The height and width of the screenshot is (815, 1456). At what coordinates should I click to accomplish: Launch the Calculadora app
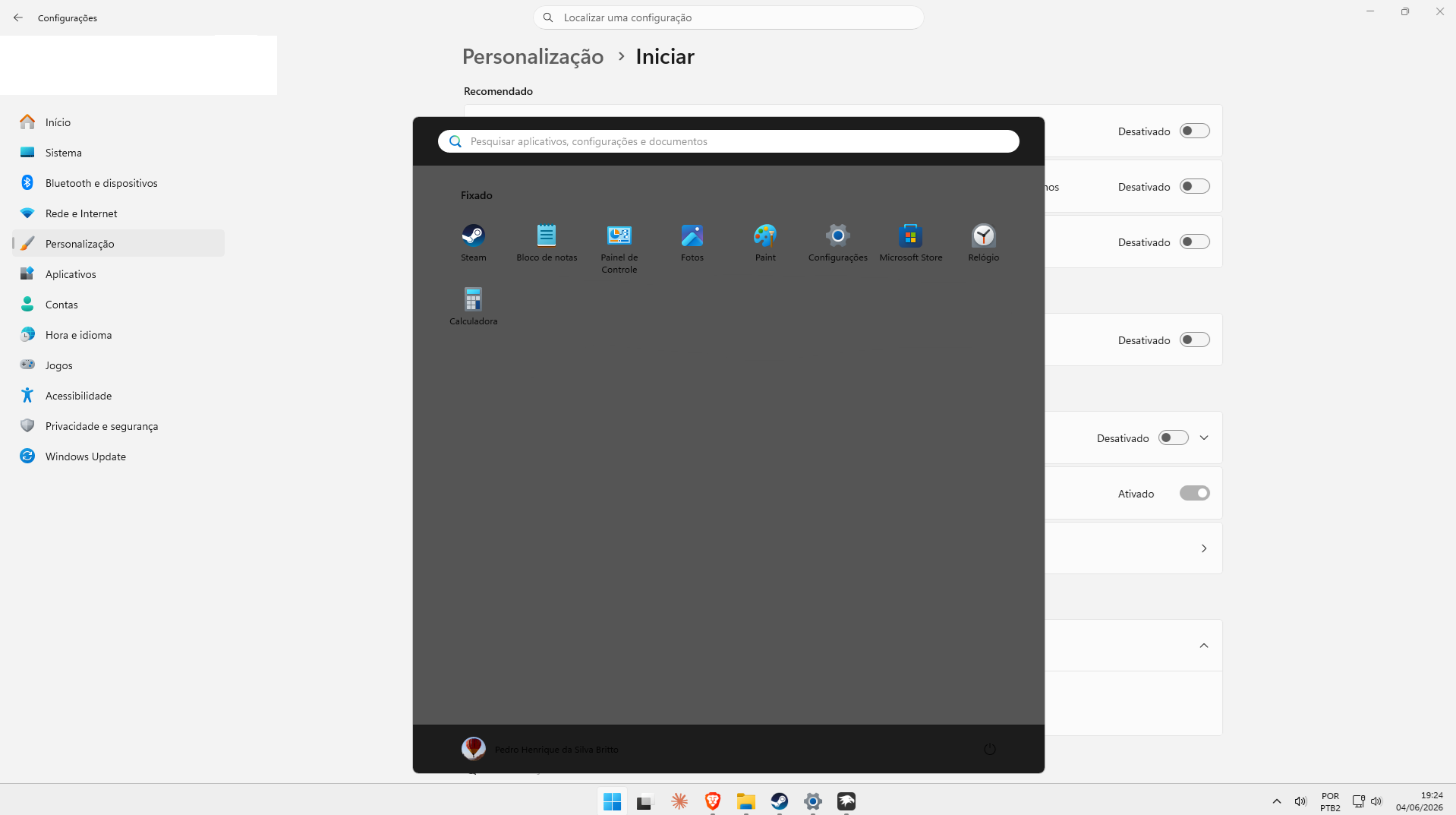pyautogui.click(x=473, y=307)
